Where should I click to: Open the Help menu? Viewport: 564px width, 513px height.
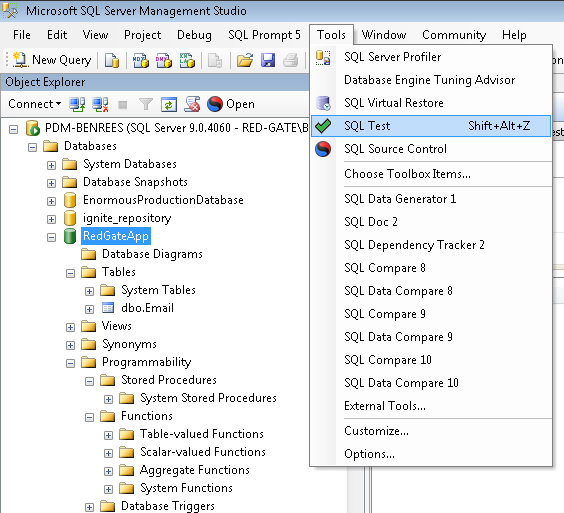514,35
